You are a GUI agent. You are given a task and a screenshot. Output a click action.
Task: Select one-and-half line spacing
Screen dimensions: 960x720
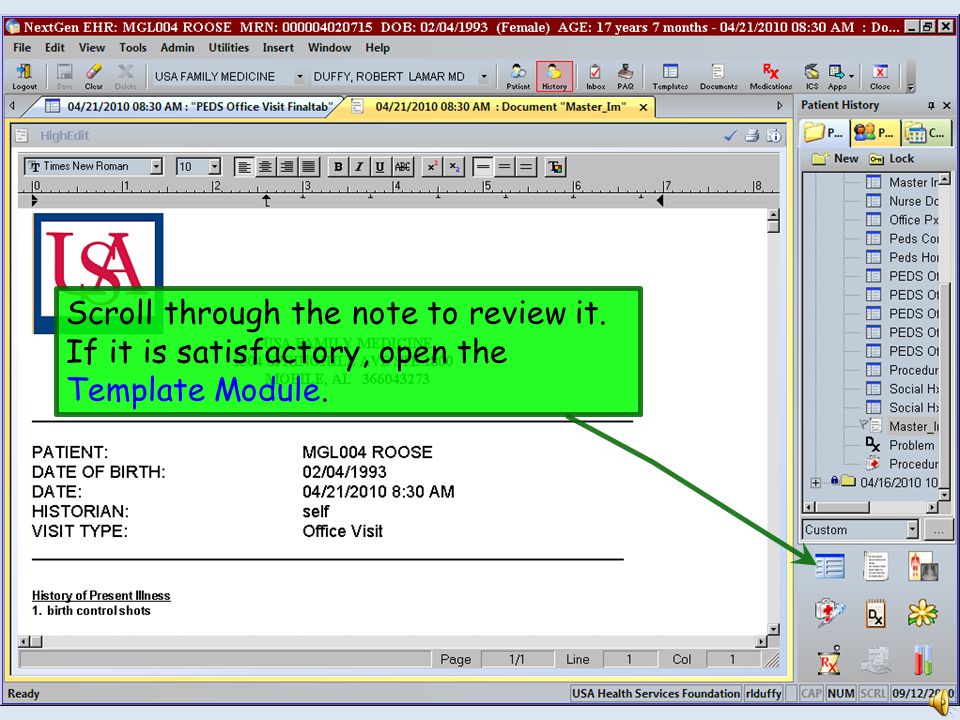click(504, 167)
